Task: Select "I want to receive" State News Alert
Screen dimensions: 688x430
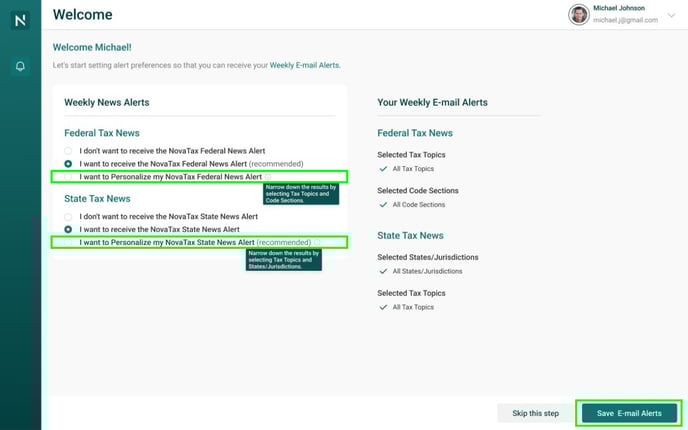Action: click(x=68, y=229)
